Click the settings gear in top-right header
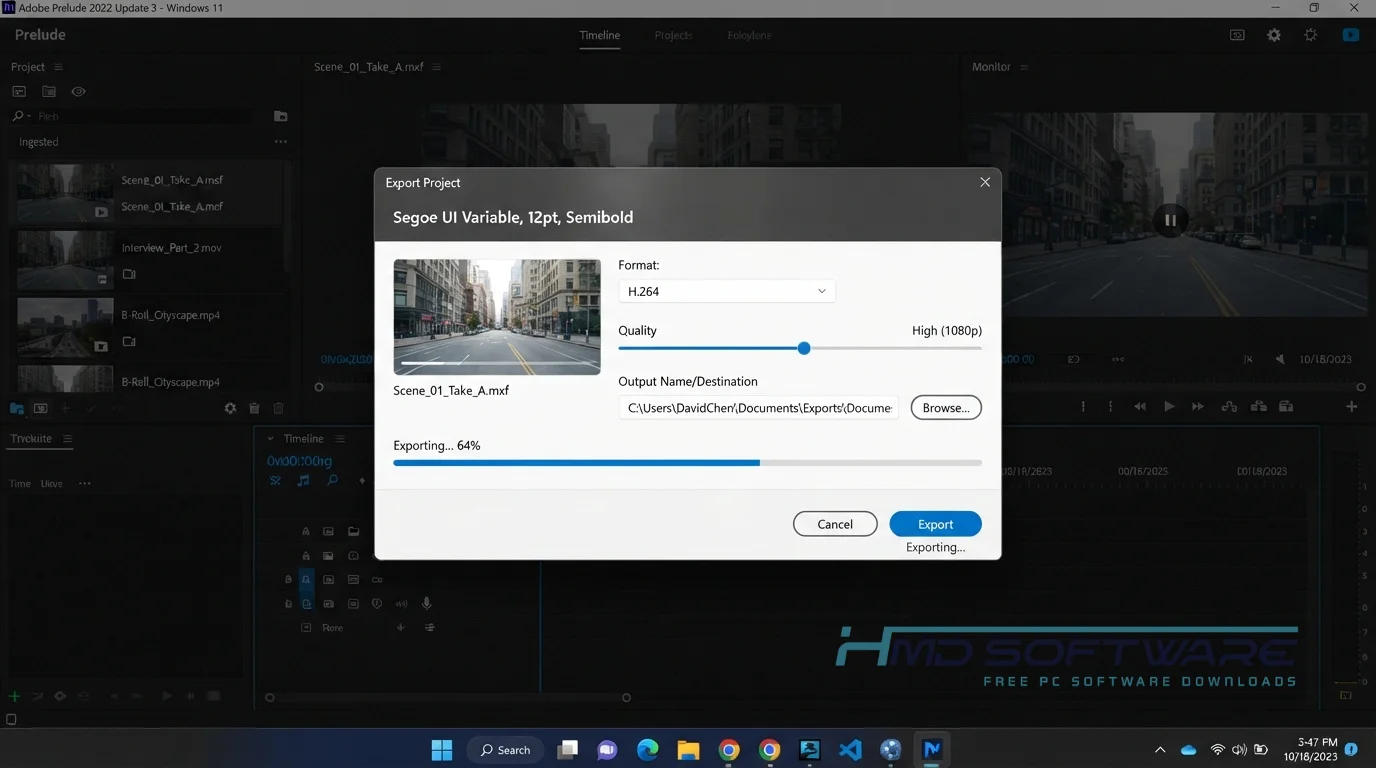 (1274, 35)
